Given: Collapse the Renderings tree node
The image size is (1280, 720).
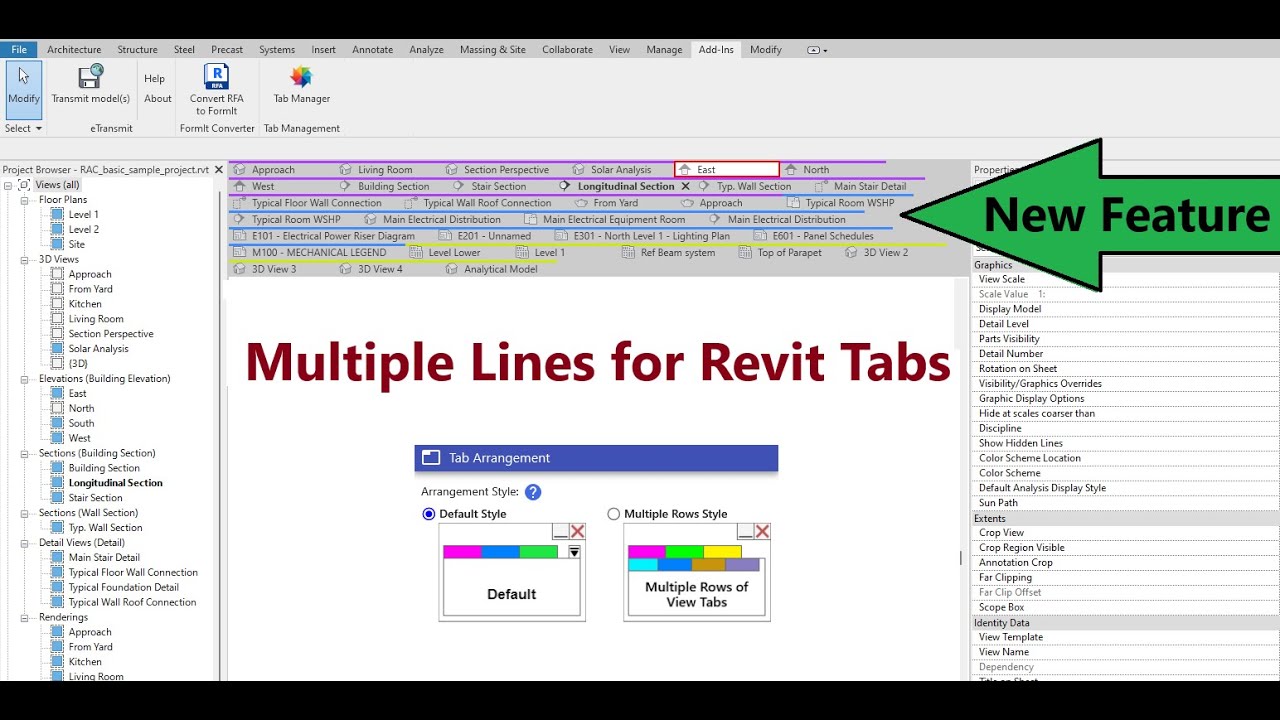Looking at the screenshot, I should pos(24,617).
